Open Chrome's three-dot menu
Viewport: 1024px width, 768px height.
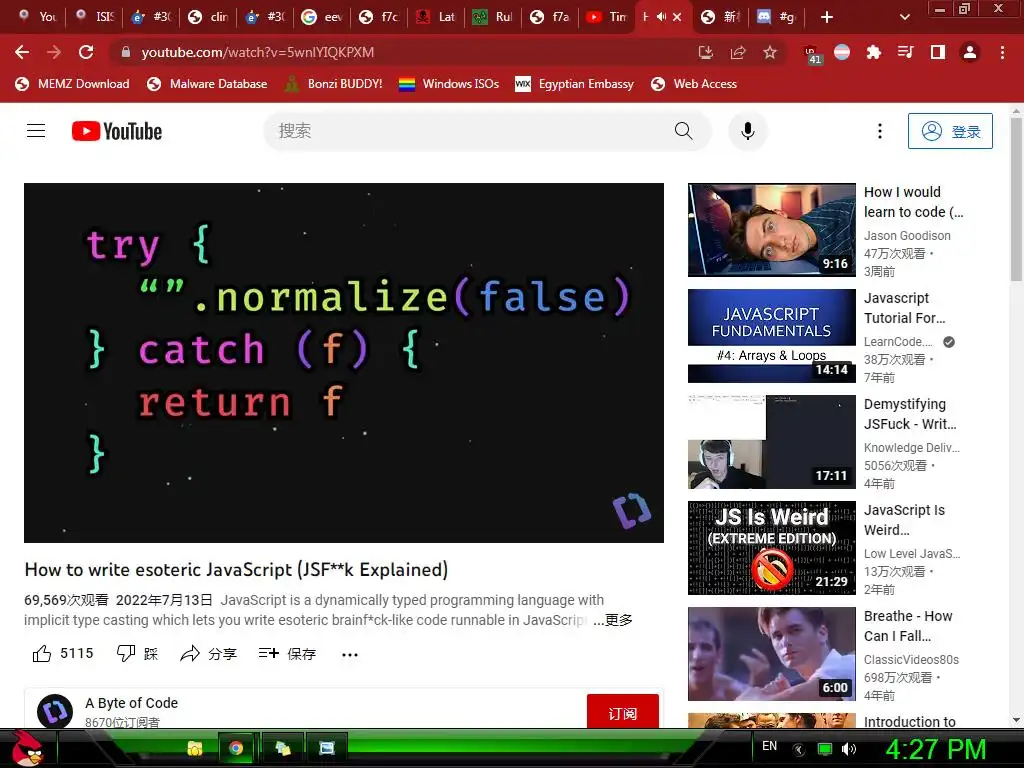[x=1002, y=52]
